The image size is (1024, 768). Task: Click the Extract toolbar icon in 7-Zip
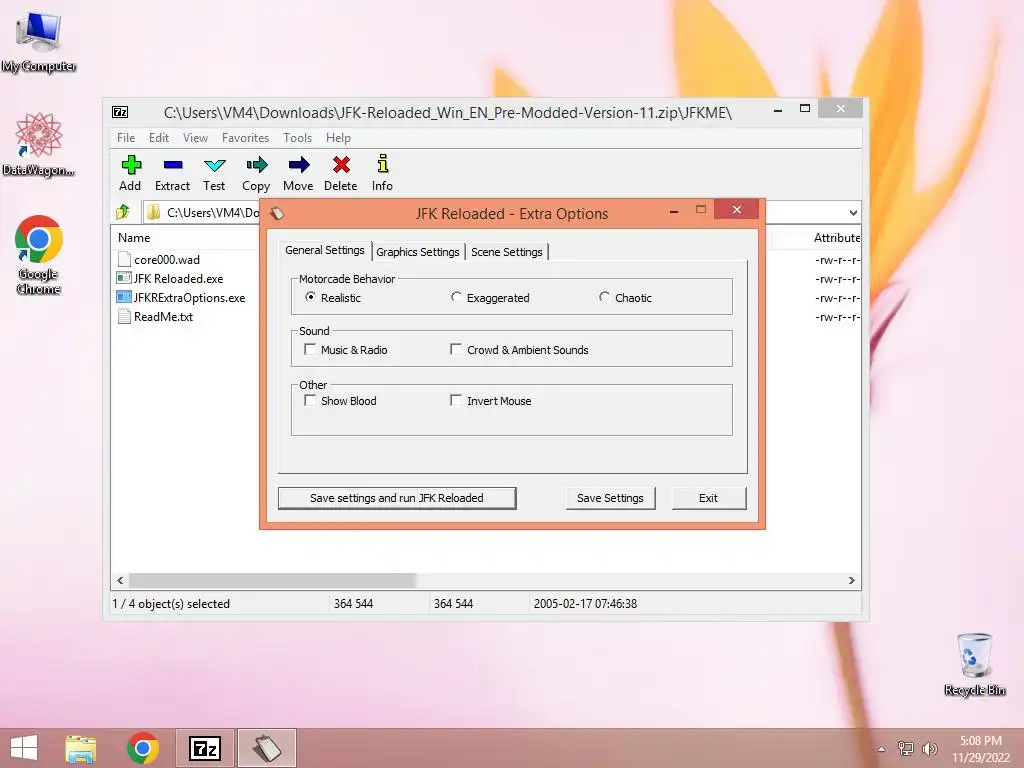(172, 165)
